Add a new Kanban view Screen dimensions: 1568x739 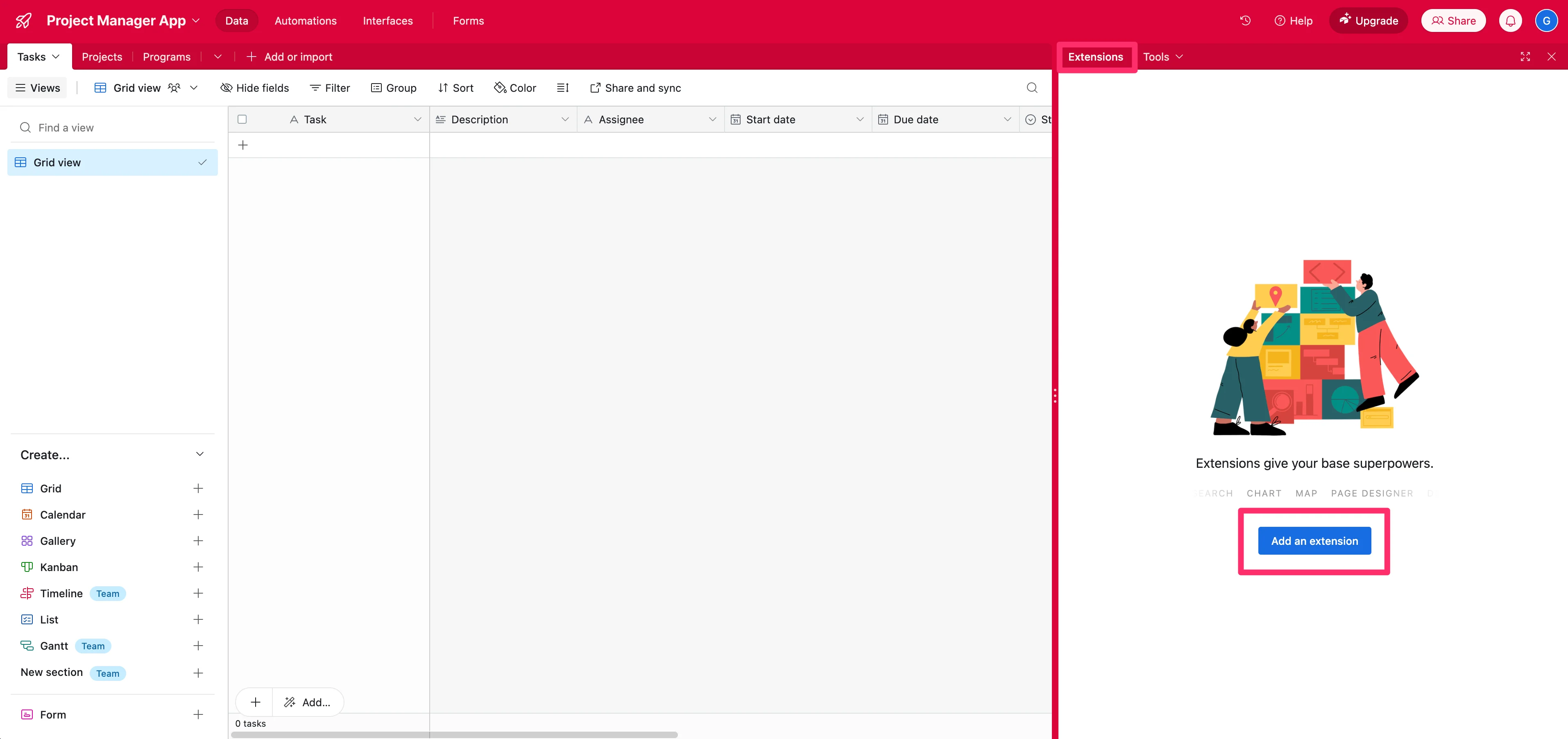198,567
